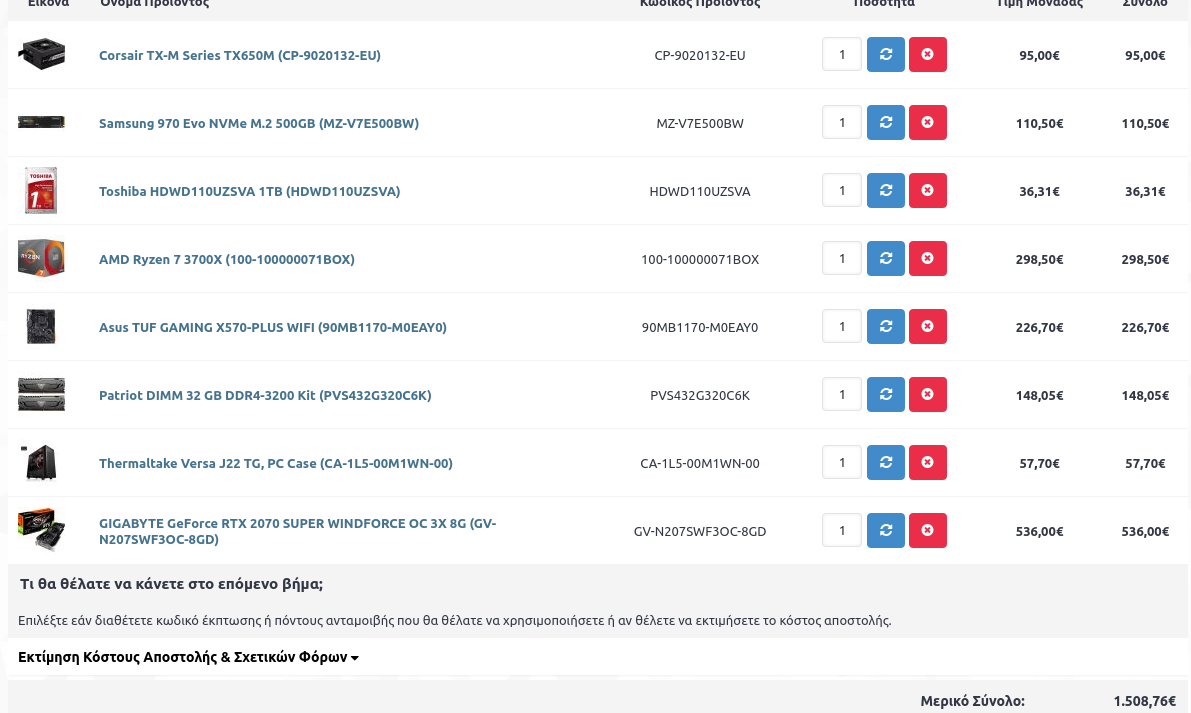Click quantity field for Samsung 970 Evo
The width and height of the screenshot is (1191, 713).
coord(842,122)
